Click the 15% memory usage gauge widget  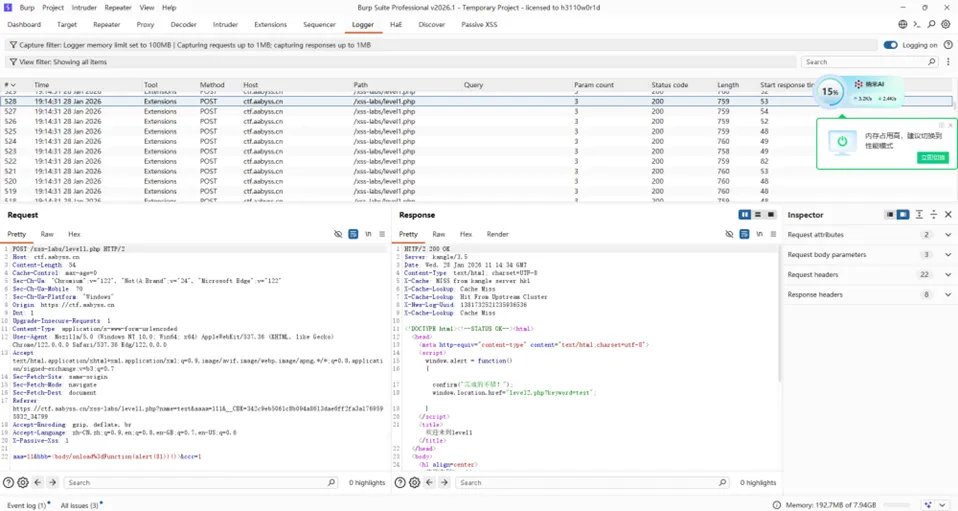pyautogui.click(x=830, y=92)
